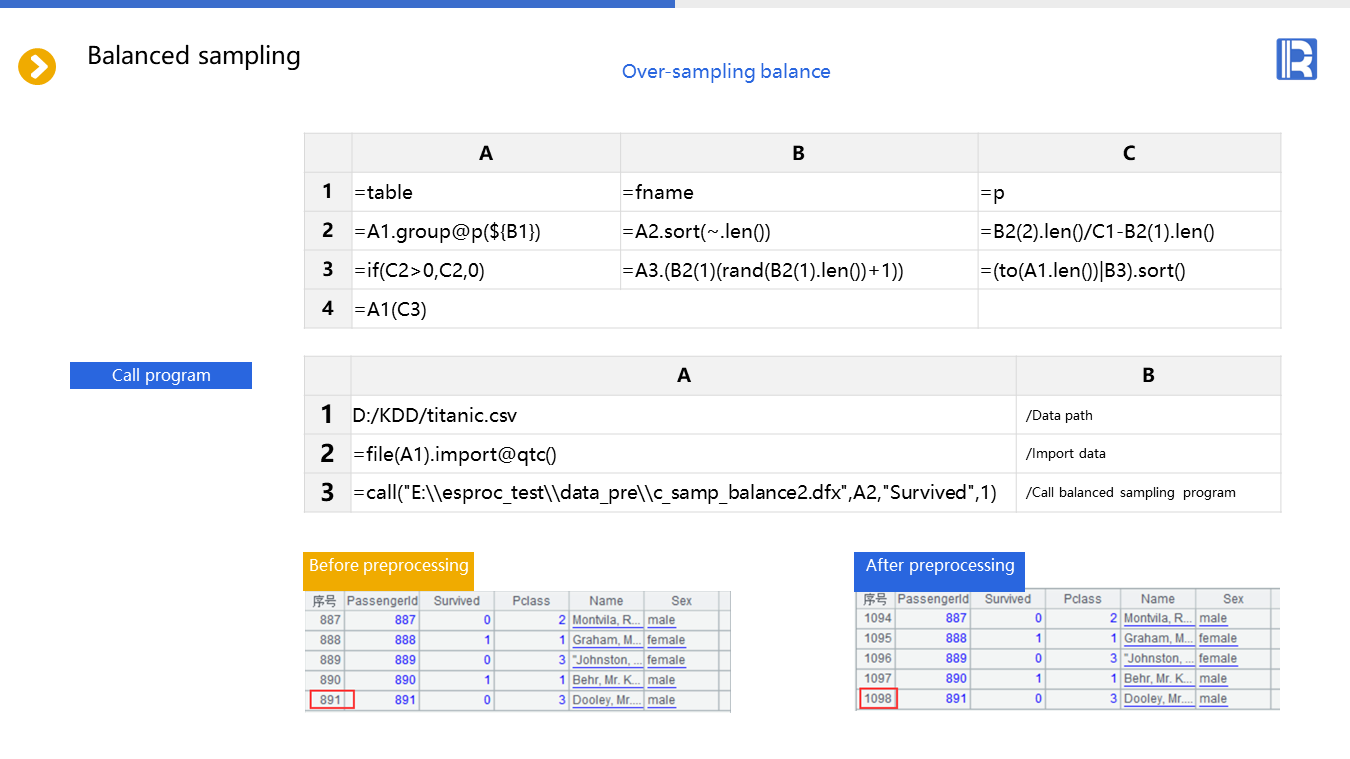Select the After preprocessing label

tap(939, 566)
